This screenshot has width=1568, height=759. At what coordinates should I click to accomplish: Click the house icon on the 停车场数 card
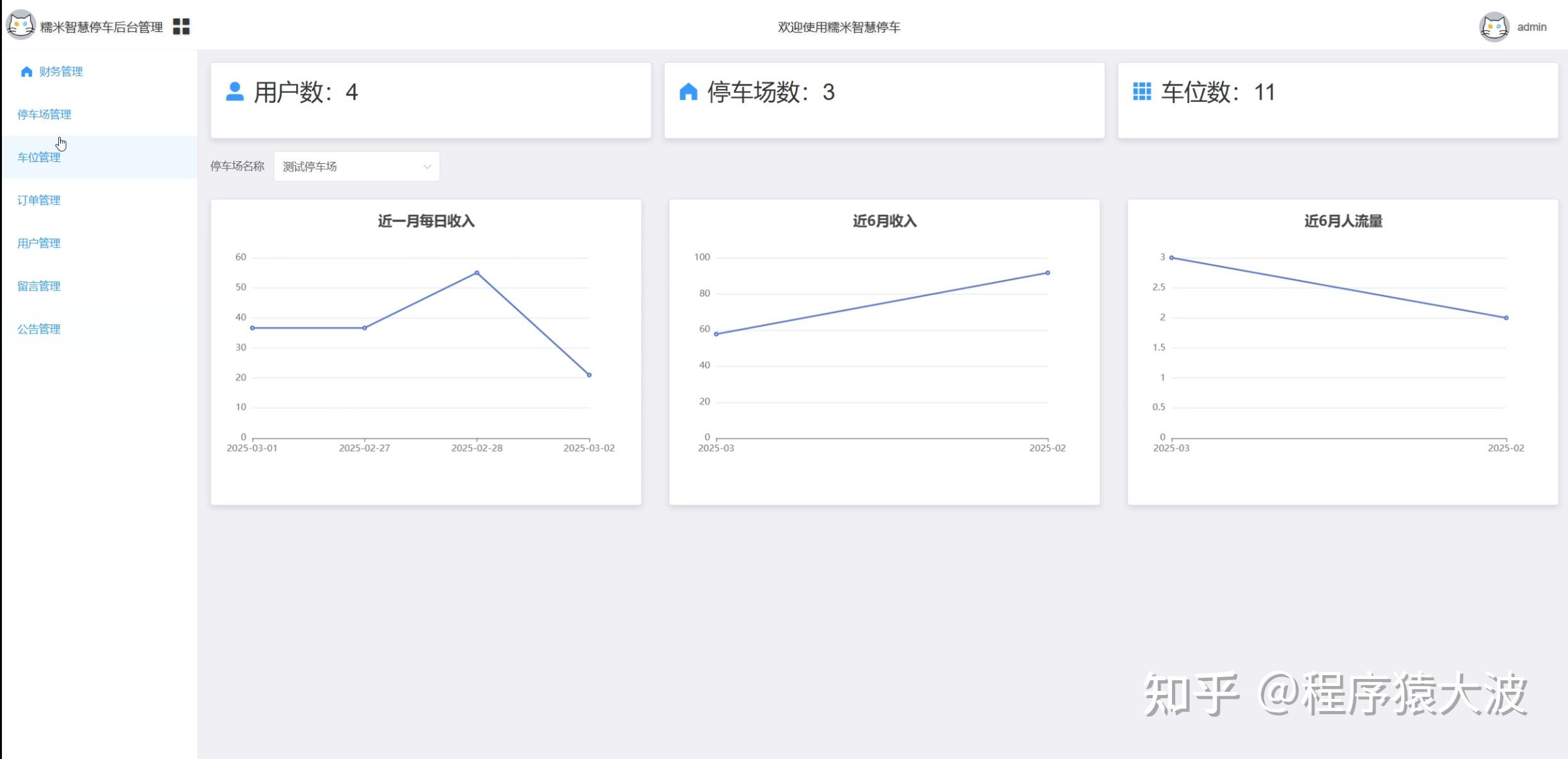click(689, 93)
